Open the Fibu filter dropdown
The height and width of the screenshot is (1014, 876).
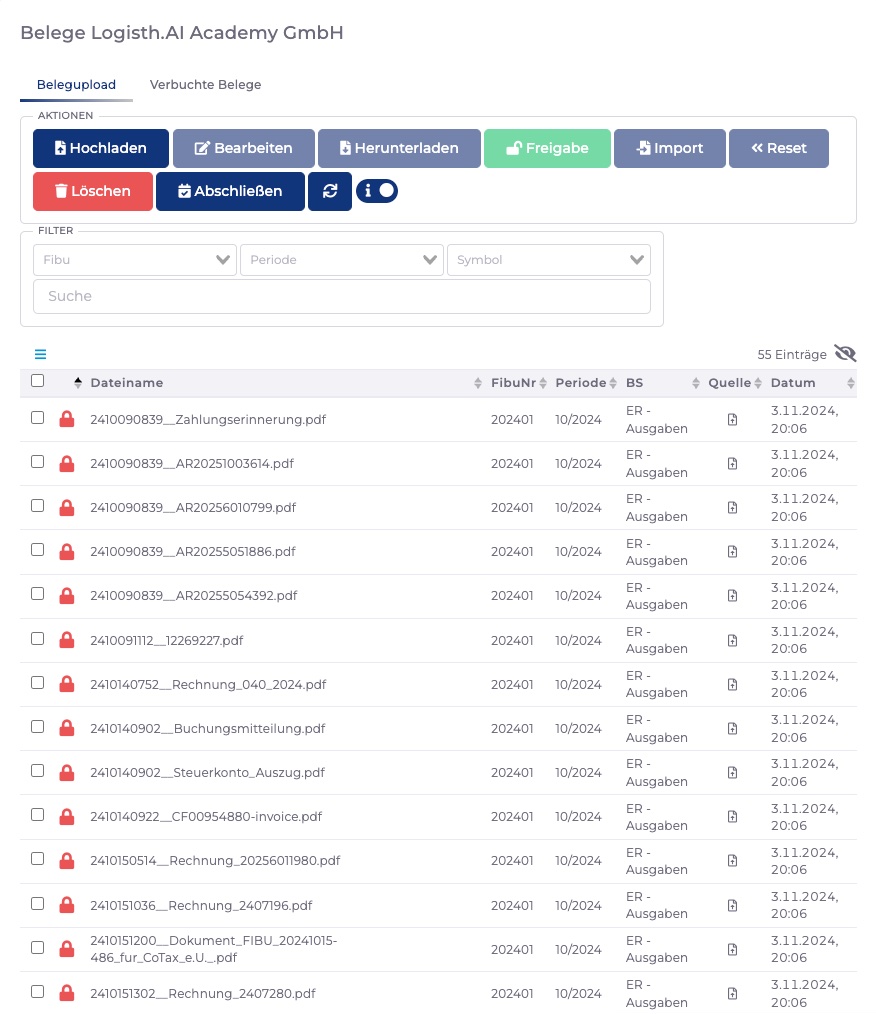134,260
